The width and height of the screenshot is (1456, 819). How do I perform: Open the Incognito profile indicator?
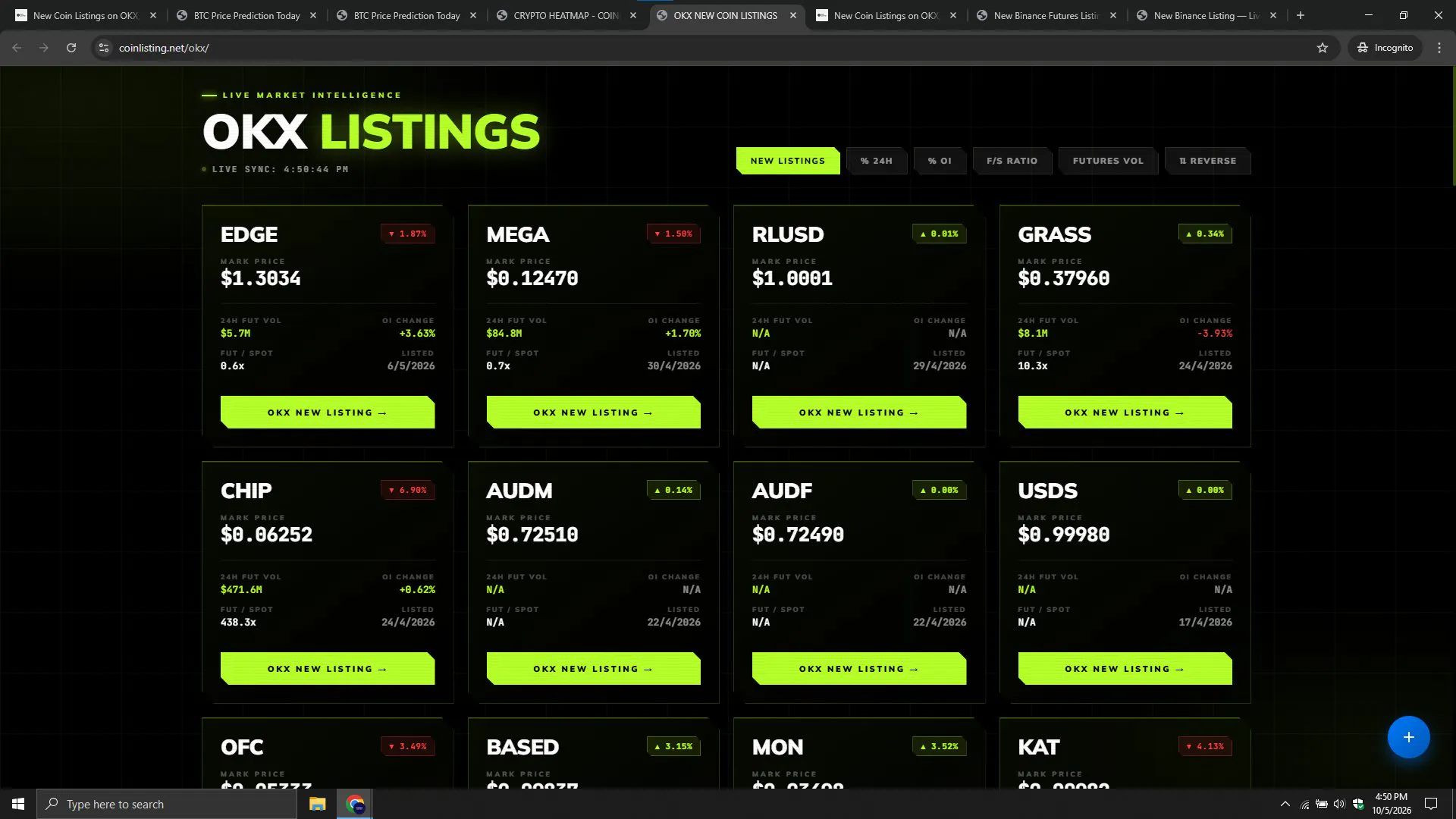click(1385, 48)
